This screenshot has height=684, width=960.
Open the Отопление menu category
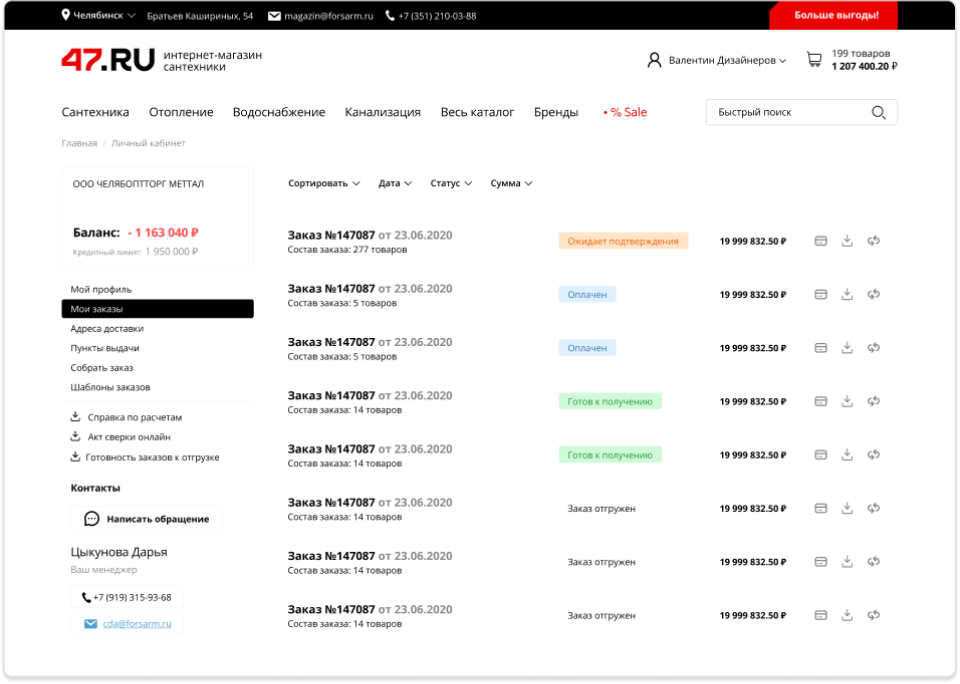coord(181,113)
